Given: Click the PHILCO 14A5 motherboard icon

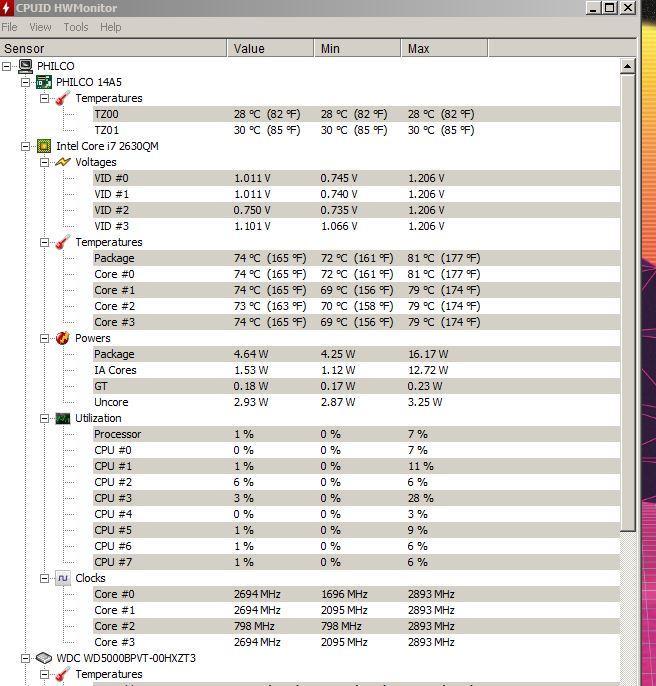Looking at the screenshot, I should coord(44,82).
